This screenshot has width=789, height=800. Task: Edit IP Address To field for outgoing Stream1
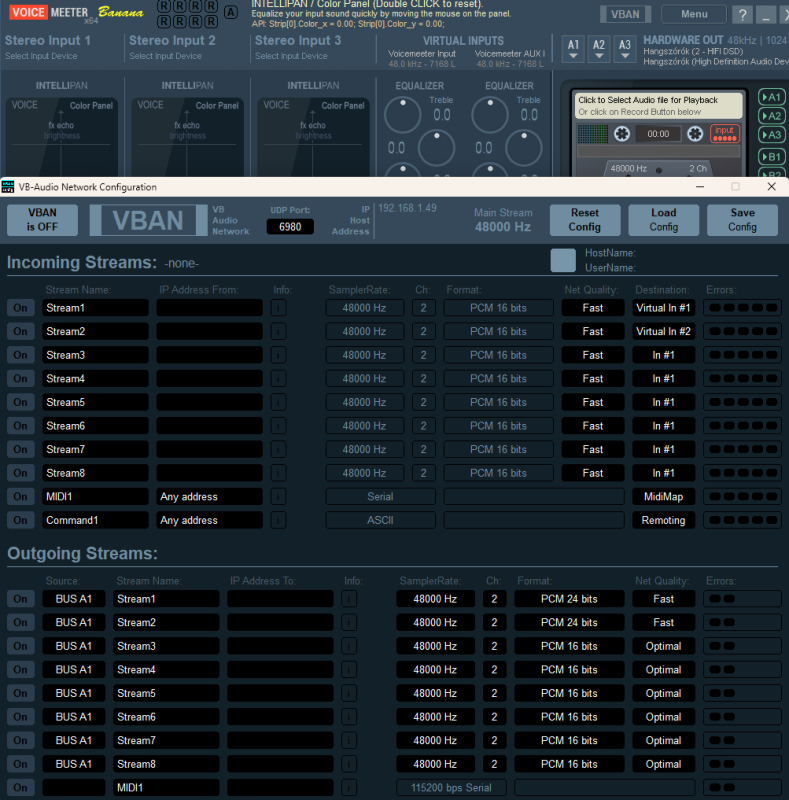[280, 599]
